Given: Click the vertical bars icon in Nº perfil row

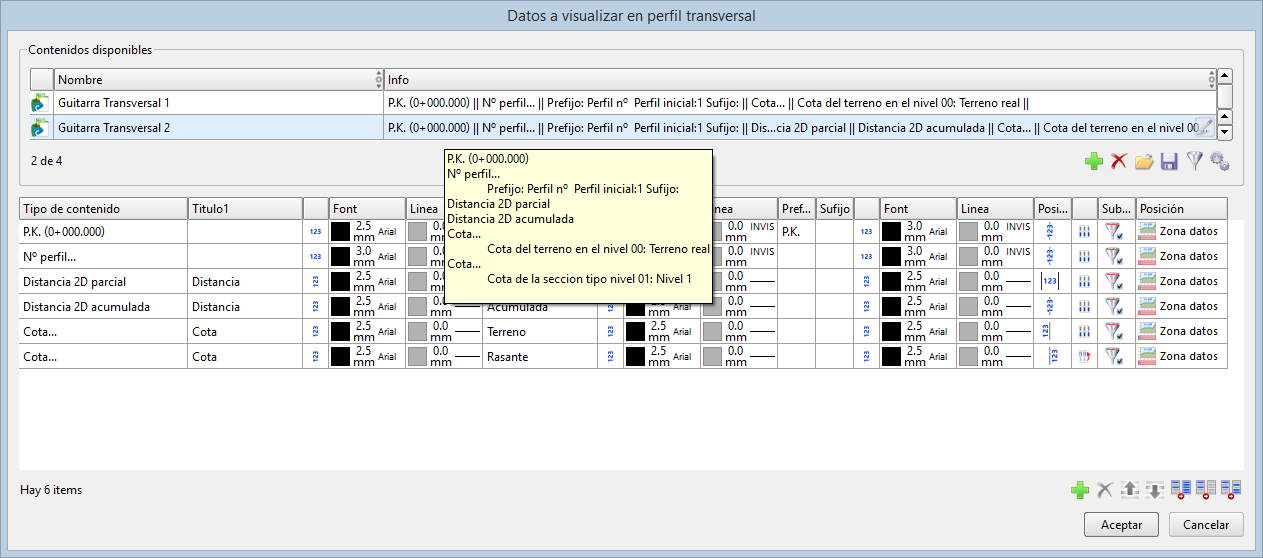Looking at the screenshot, I should [x=1084, y=256].
